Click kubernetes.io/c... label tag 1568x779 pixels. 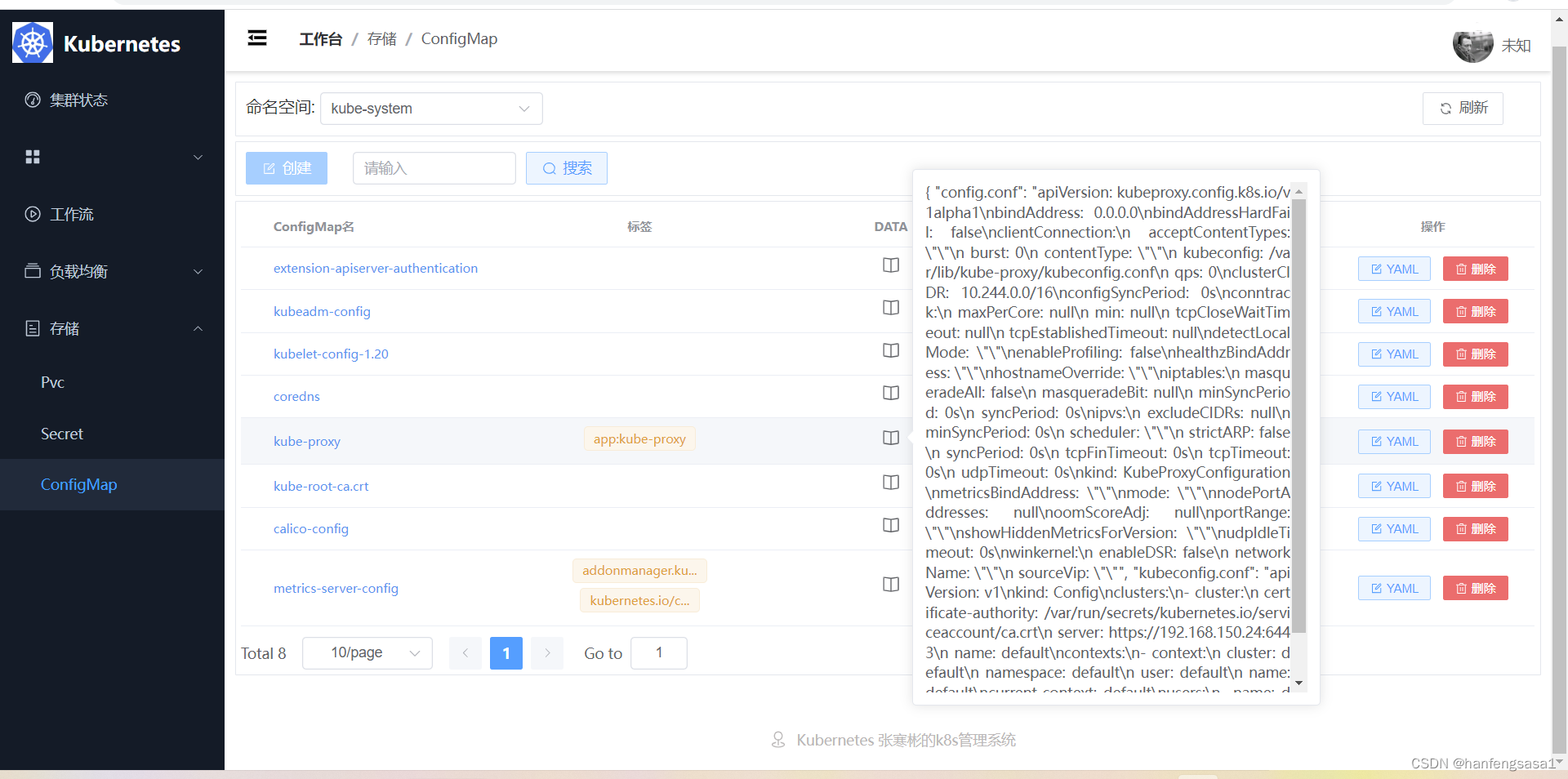tap(639, 600)
